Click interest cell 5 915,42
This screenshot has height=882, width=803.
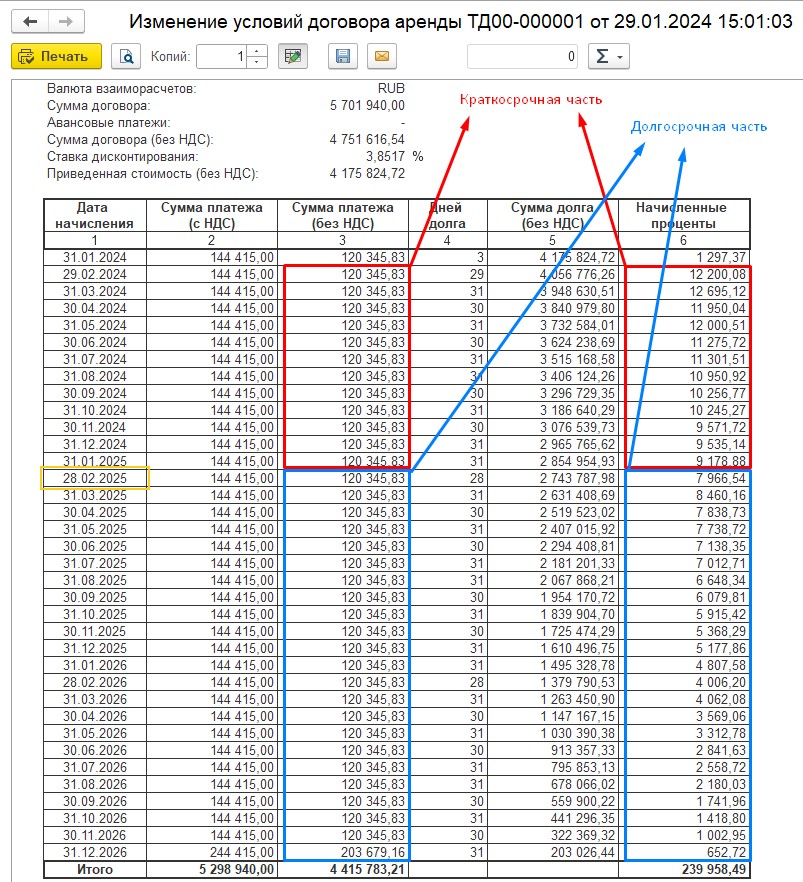[684, 614]
